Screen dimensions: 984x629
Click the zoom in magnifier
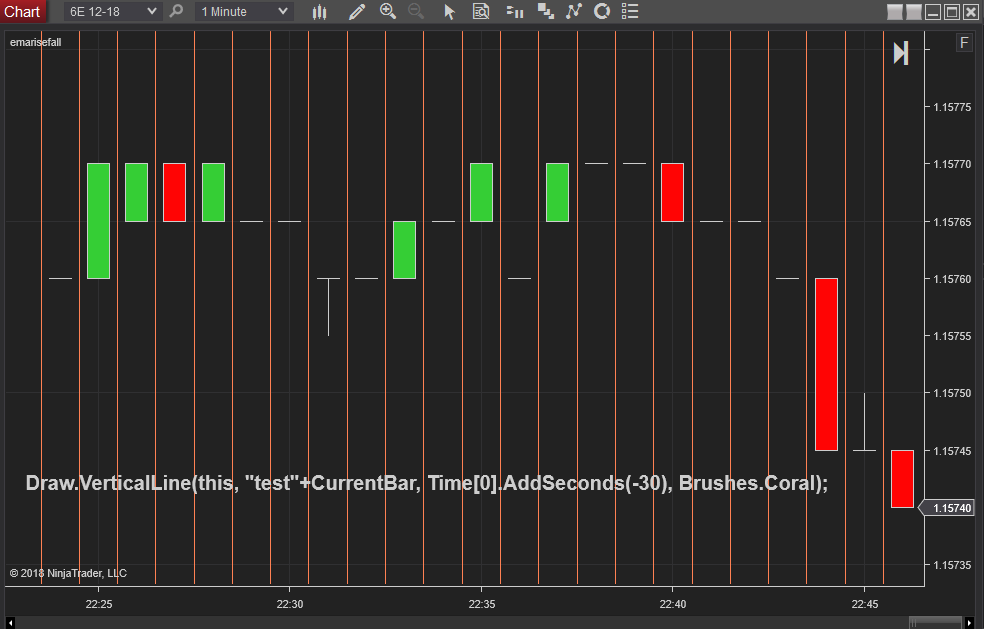(388, 11)
